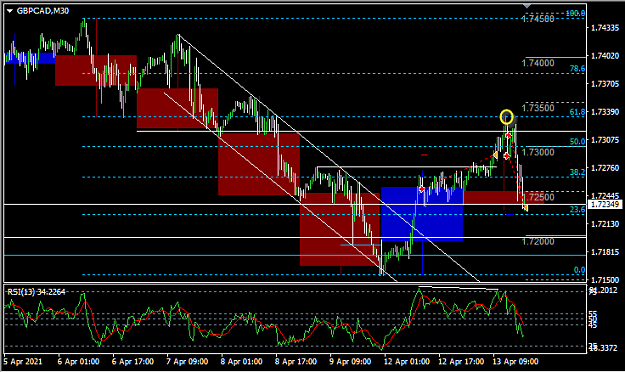Click the 8 Apr 01:00 time label
The width and height of the screenshot is (625, 372).
[x=241, y=362]
